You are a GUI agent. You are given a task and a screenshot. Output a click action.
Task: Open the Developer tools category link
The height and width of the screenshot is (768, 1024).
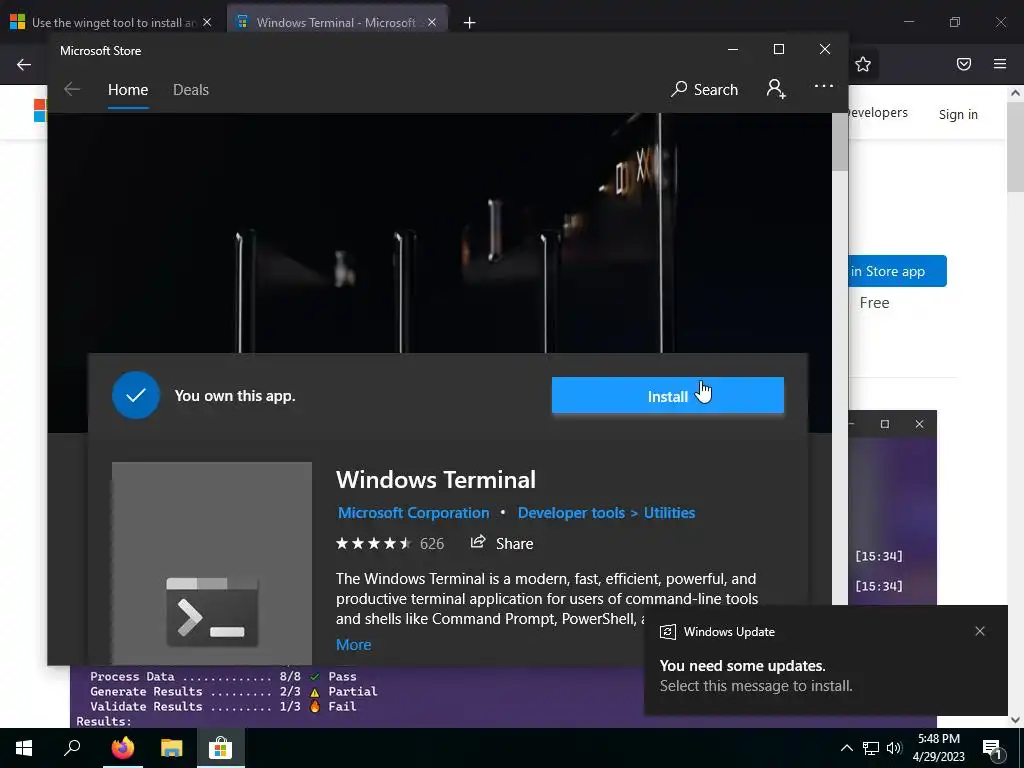coord(571,513)
